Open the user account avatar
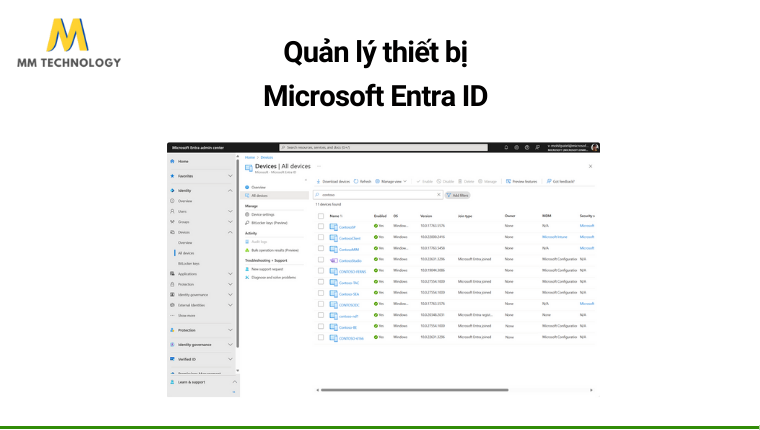 595,147
